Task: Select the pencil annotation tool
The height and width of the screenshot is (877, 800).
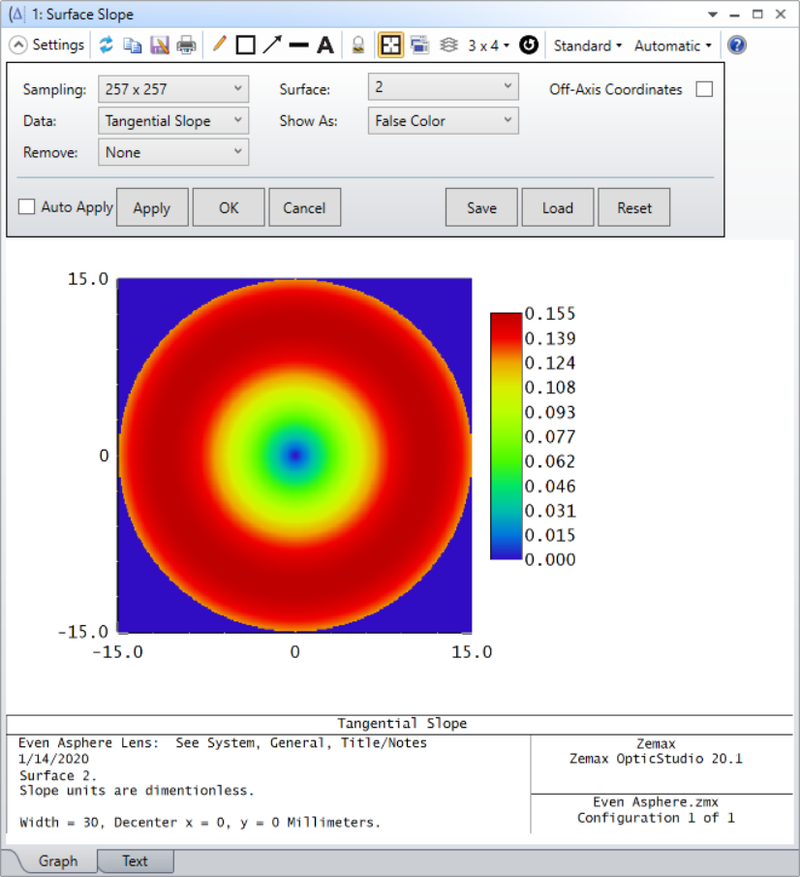Action: [x=220, y=45]
